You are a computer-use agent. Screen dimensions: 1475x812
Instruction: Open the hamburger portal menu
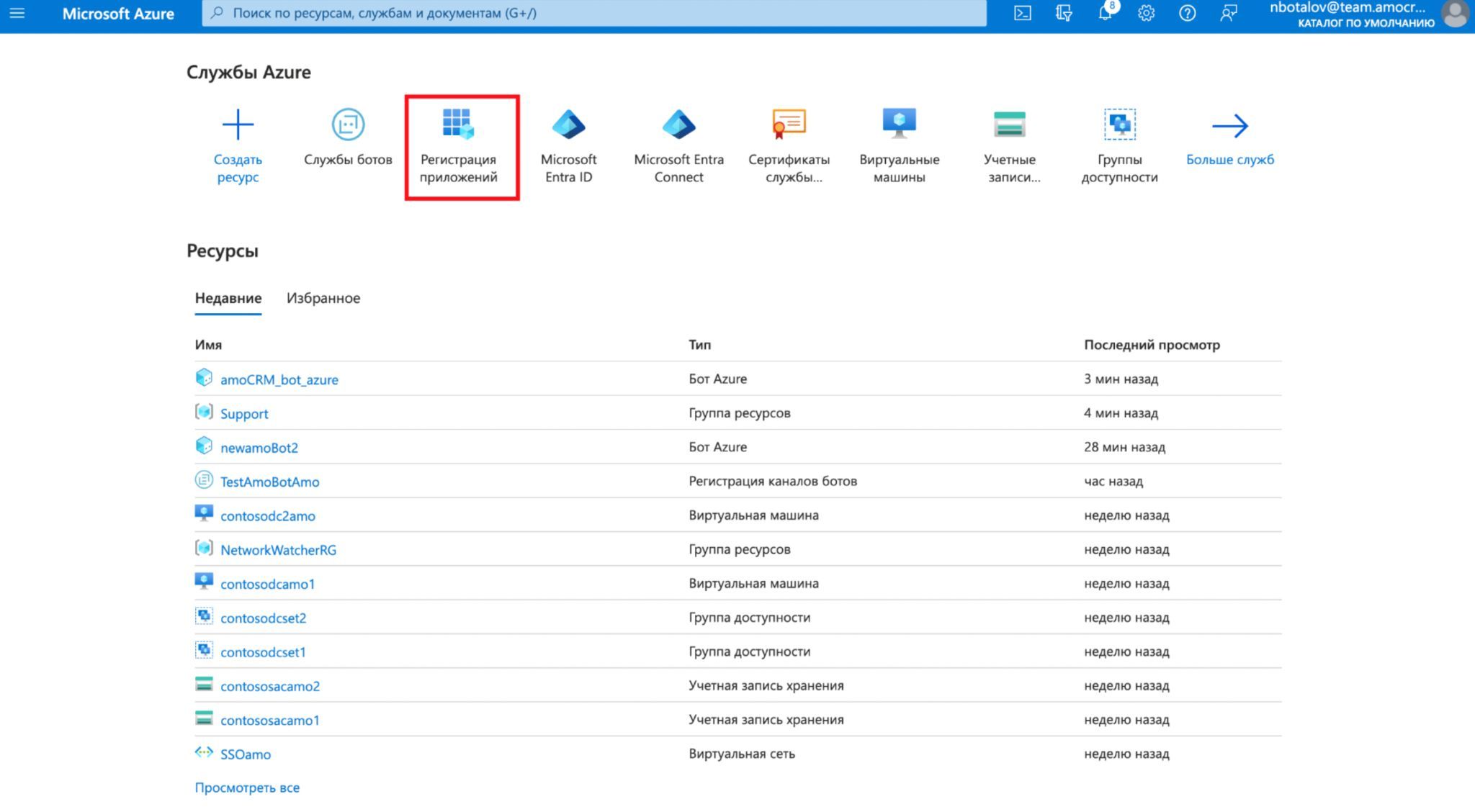click(x=17, y=13)
